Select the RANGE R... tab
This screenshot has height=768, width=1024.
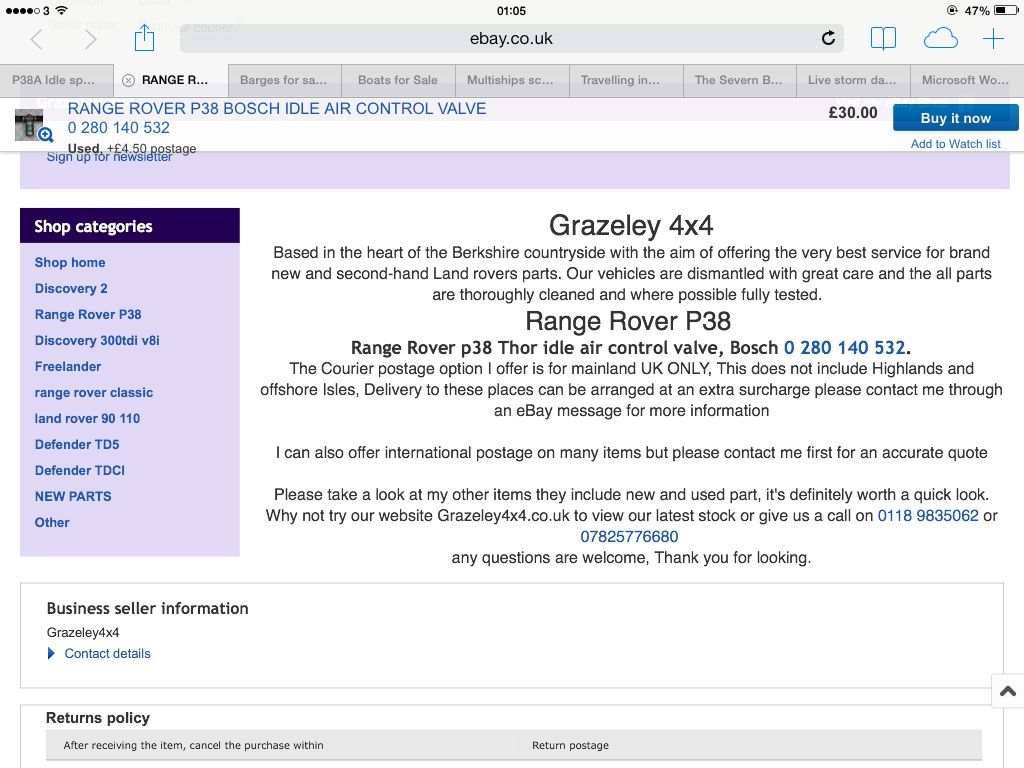click(x=171, y=80)
